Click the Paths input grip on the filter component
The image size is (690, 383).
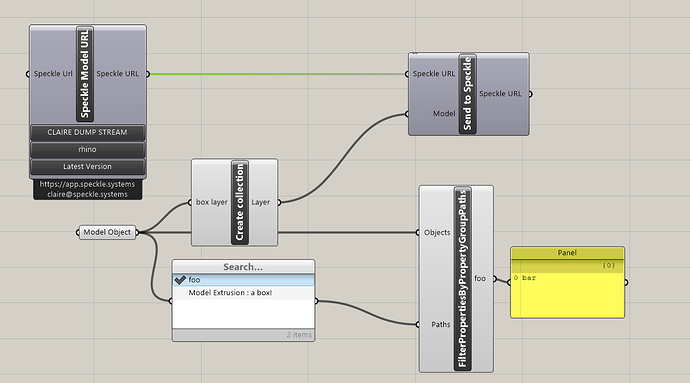[418, 324]
